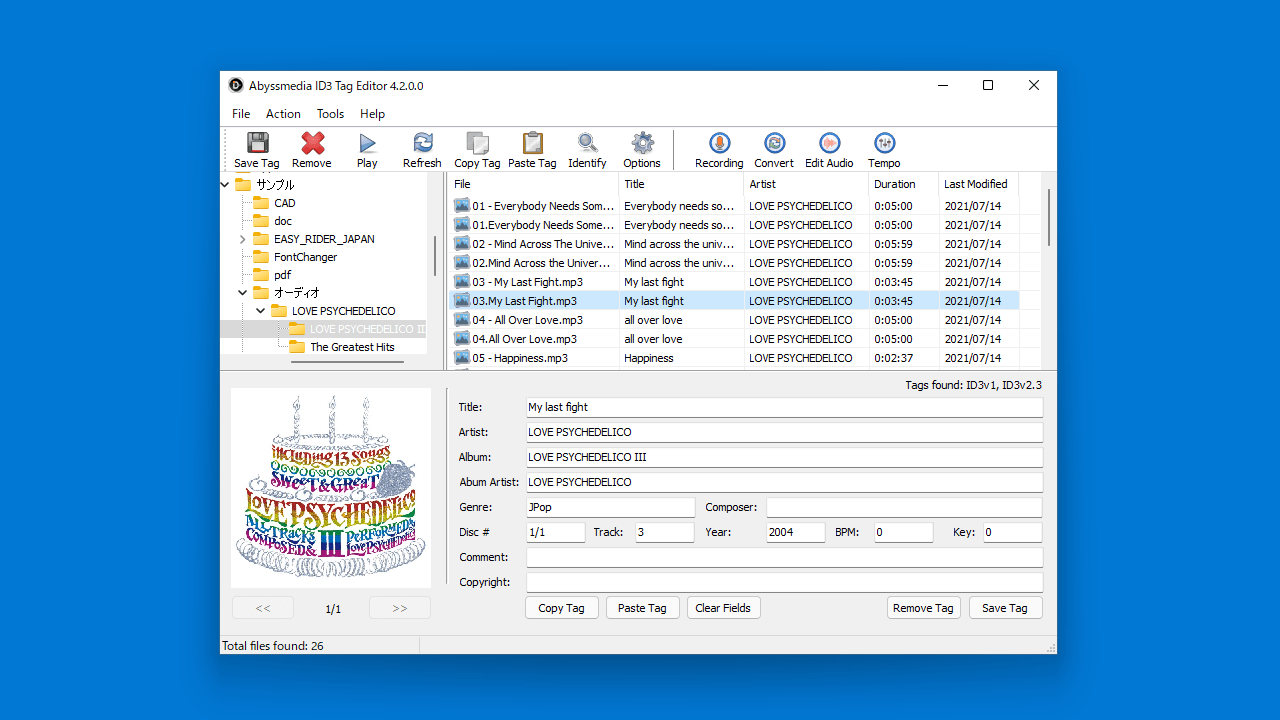1280x720 pixels.
Task: Open the Tools menu
Action: click(330, 114)
